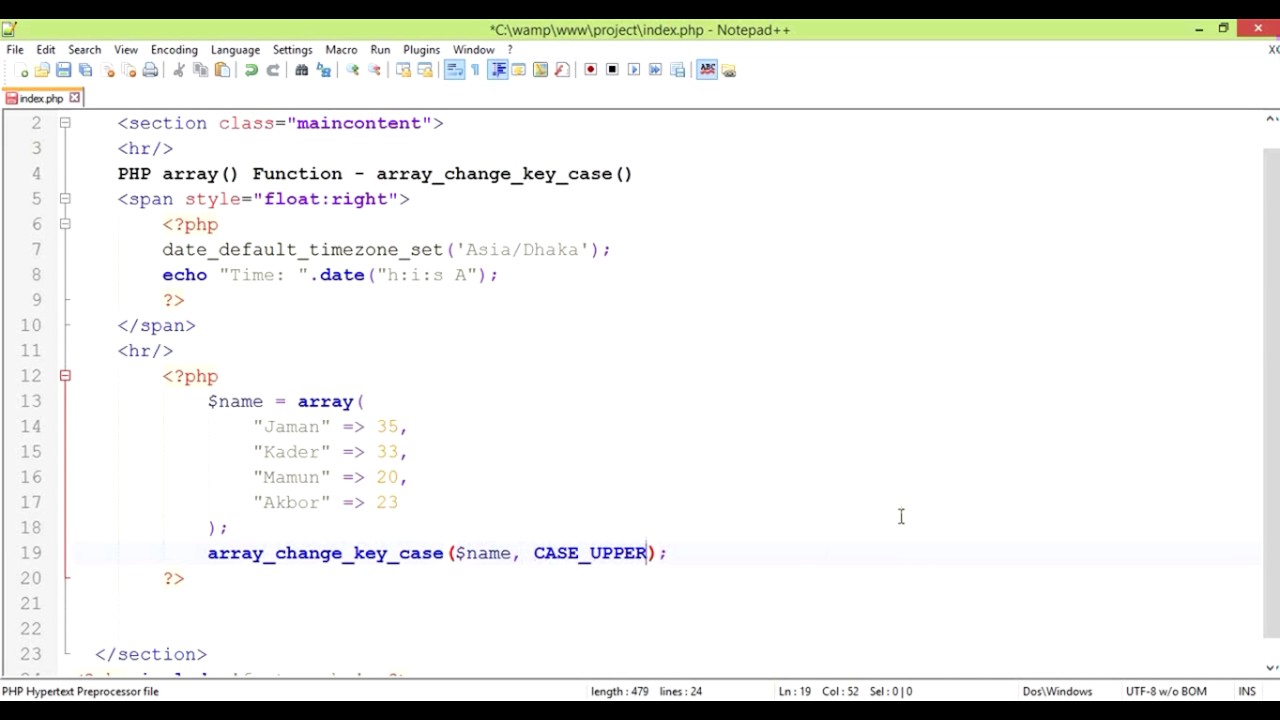Open the View menu
This screenshot has height=720, width=1280.
[126, 49]
